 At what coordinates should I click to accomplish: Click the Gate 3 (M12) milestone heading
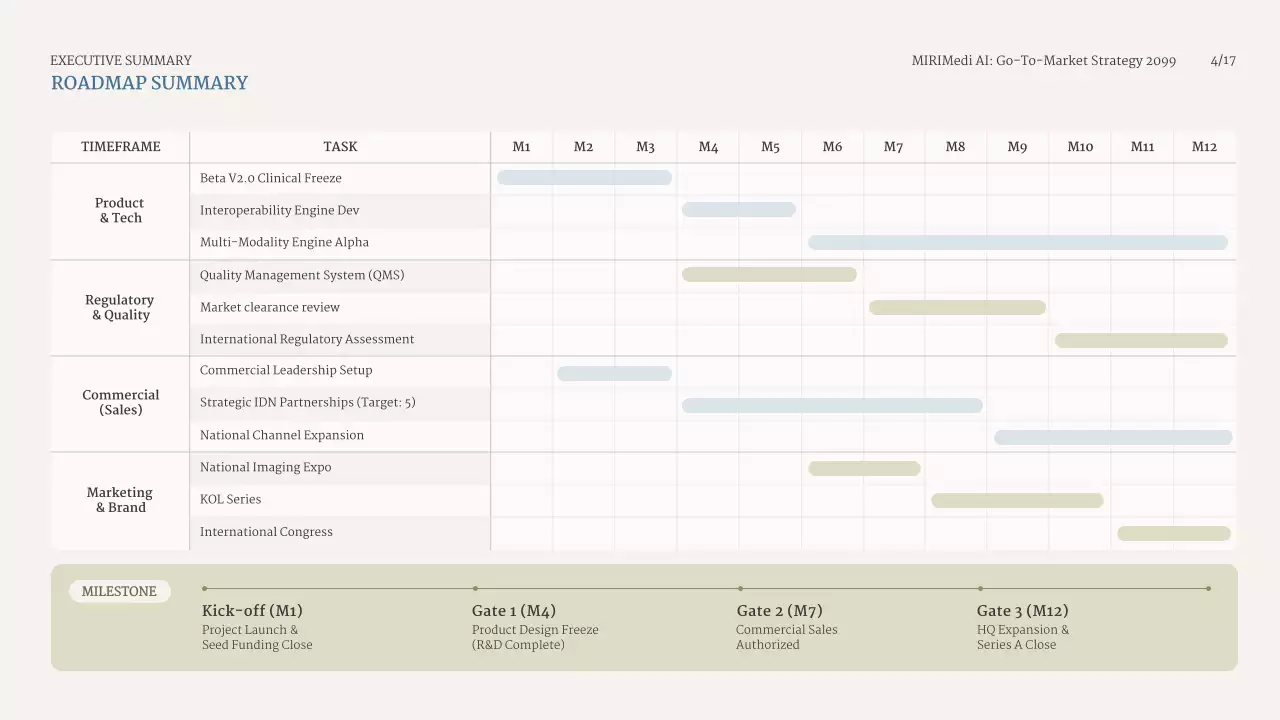(1022, 611)
